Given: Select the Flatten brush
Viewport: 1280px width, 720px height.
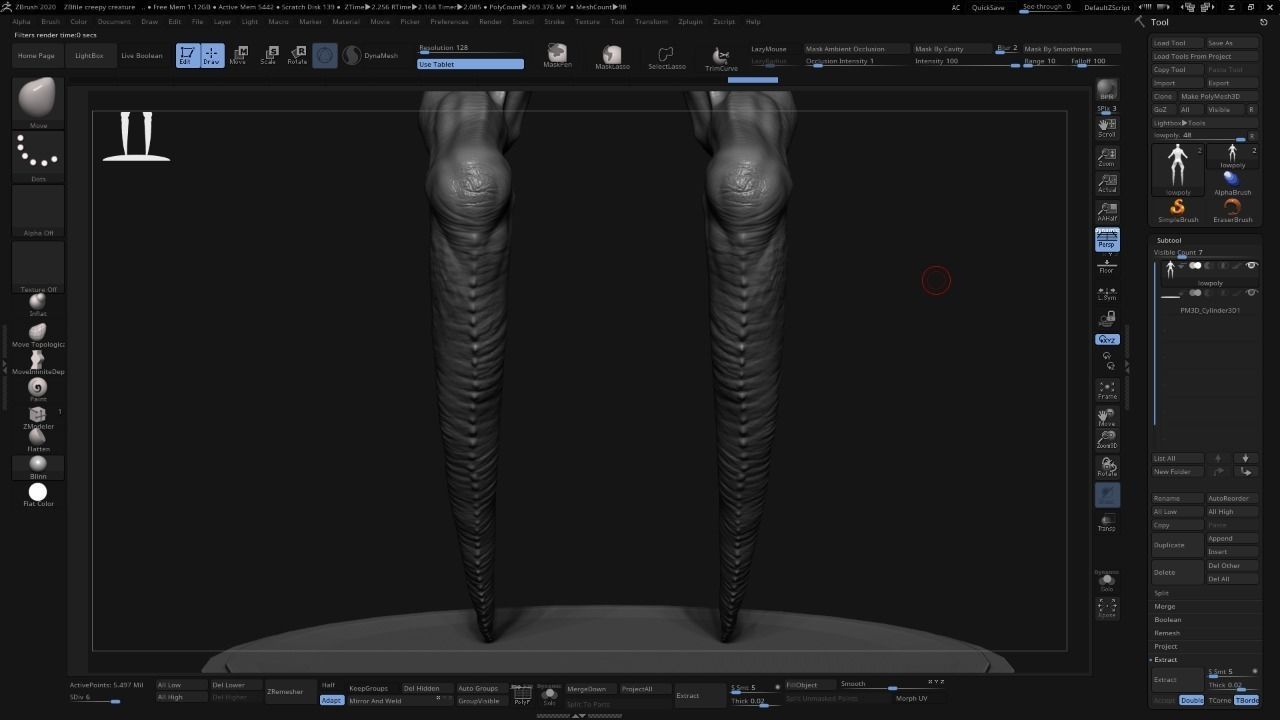Looking at the screenshot, I should [x=38, y=440].
